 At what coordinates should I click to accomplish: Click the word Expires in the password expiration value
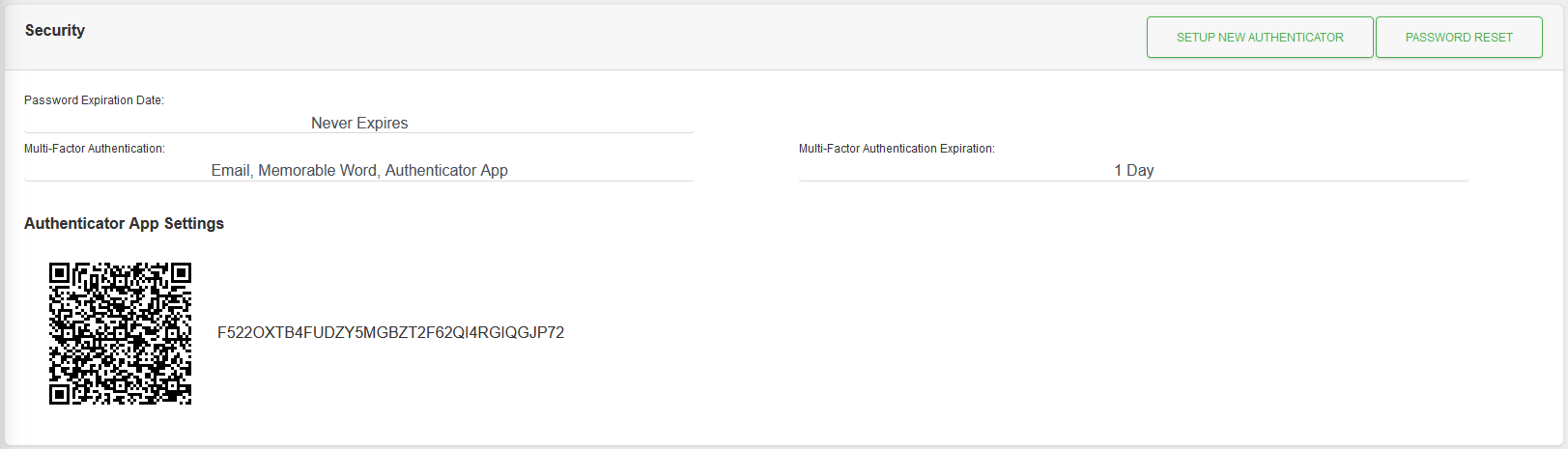pos(383,123)
